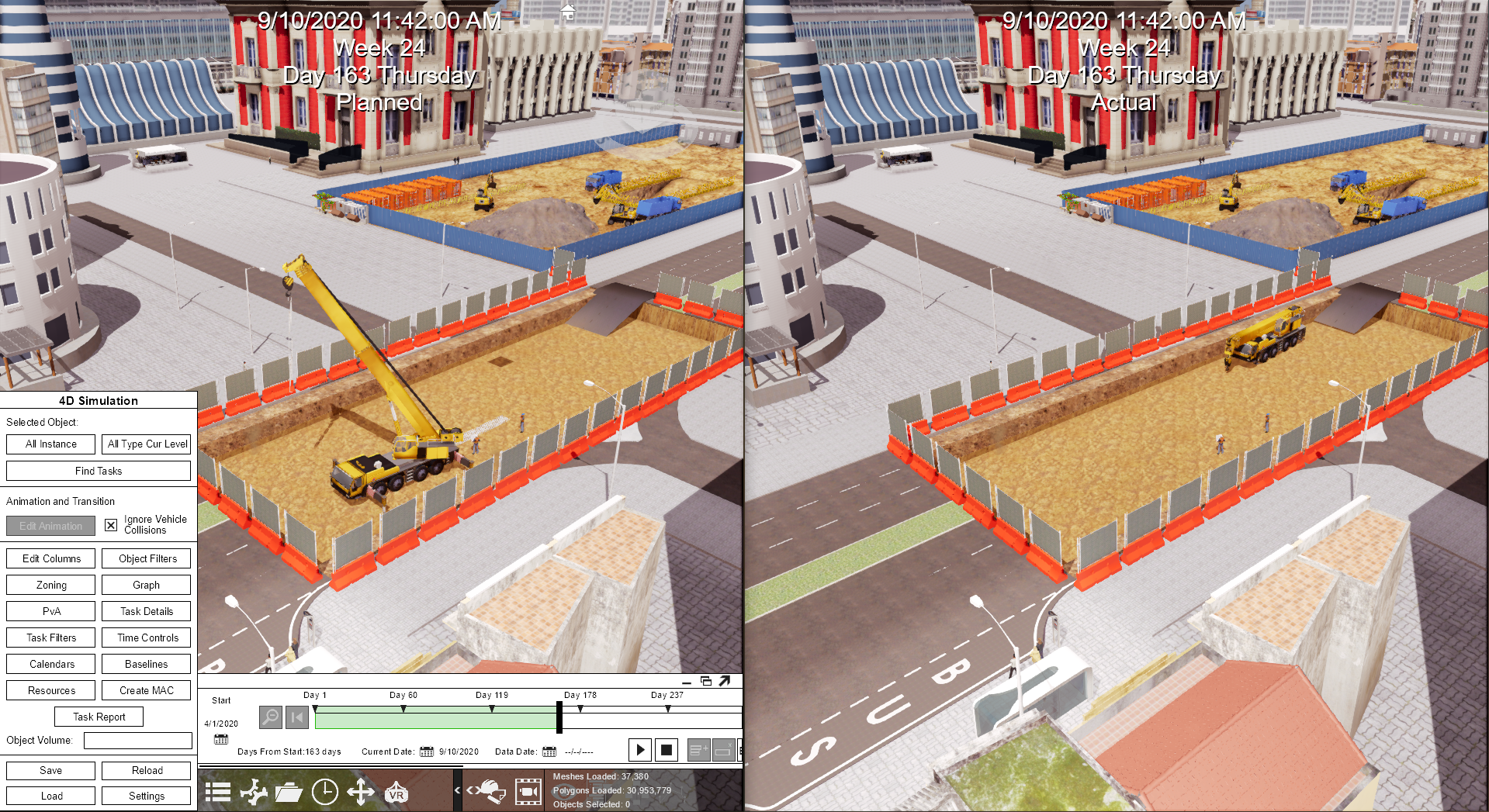The image size is (1489, 812).
Task: Collapse the bottom toolbar with left chevron
Action: pyautogui.click(x=458, y=790)
